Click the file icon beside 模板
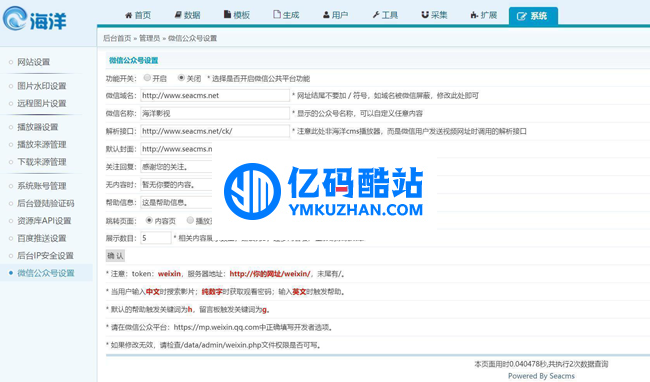Image resolution: width=650 pixels, height=382 pixels. pos(227,15)
